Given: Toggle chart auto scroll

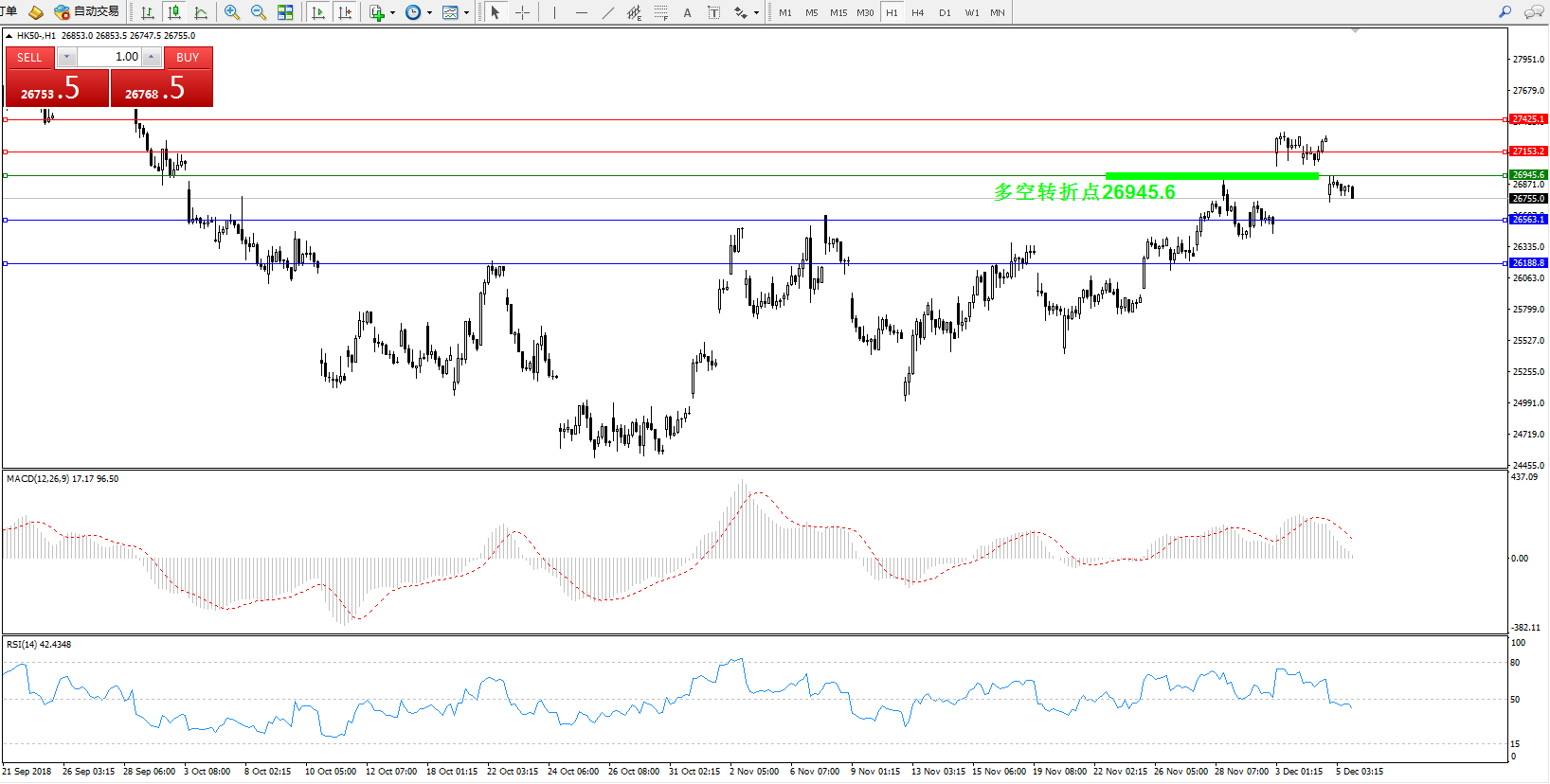Looking at the screenshot, I should [x=318, y=12].
